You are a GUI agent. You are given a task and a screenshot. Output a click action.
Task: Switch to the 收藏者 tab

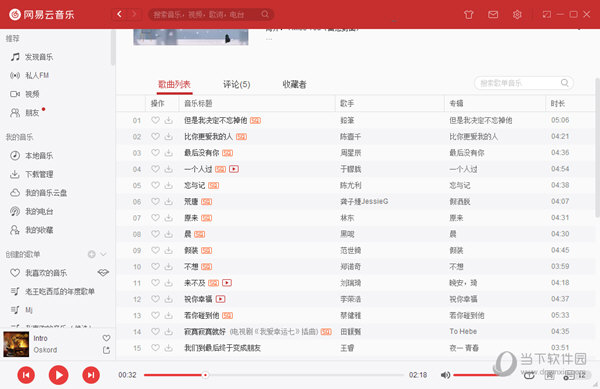point(294,85)
